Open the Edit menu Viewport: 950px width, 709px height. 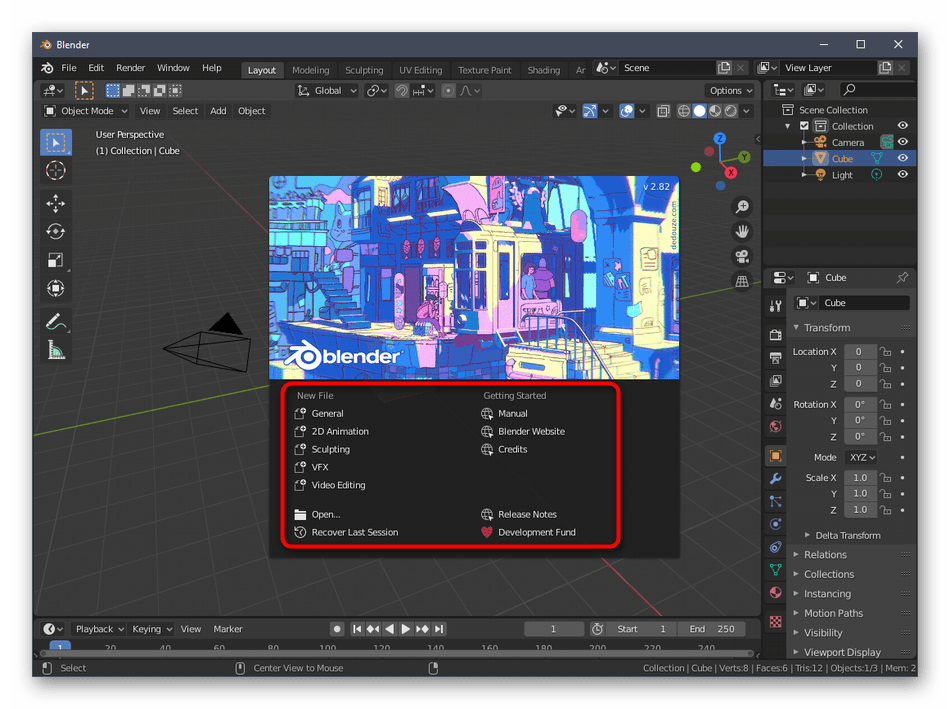pyautogui.click(x=96, y=68)
